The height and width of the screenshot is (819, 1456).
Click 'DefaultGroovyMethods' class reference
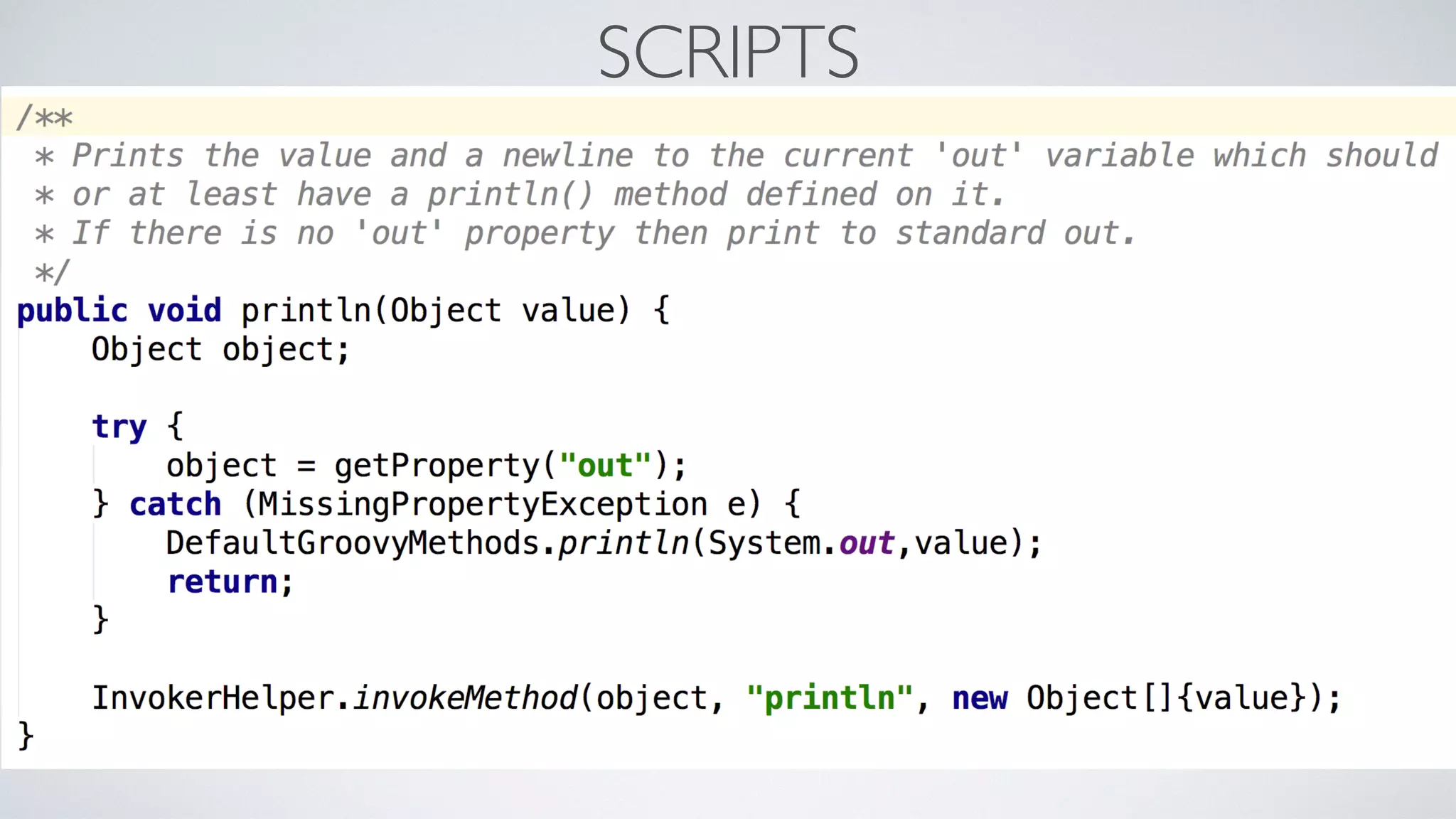[353, 544]
